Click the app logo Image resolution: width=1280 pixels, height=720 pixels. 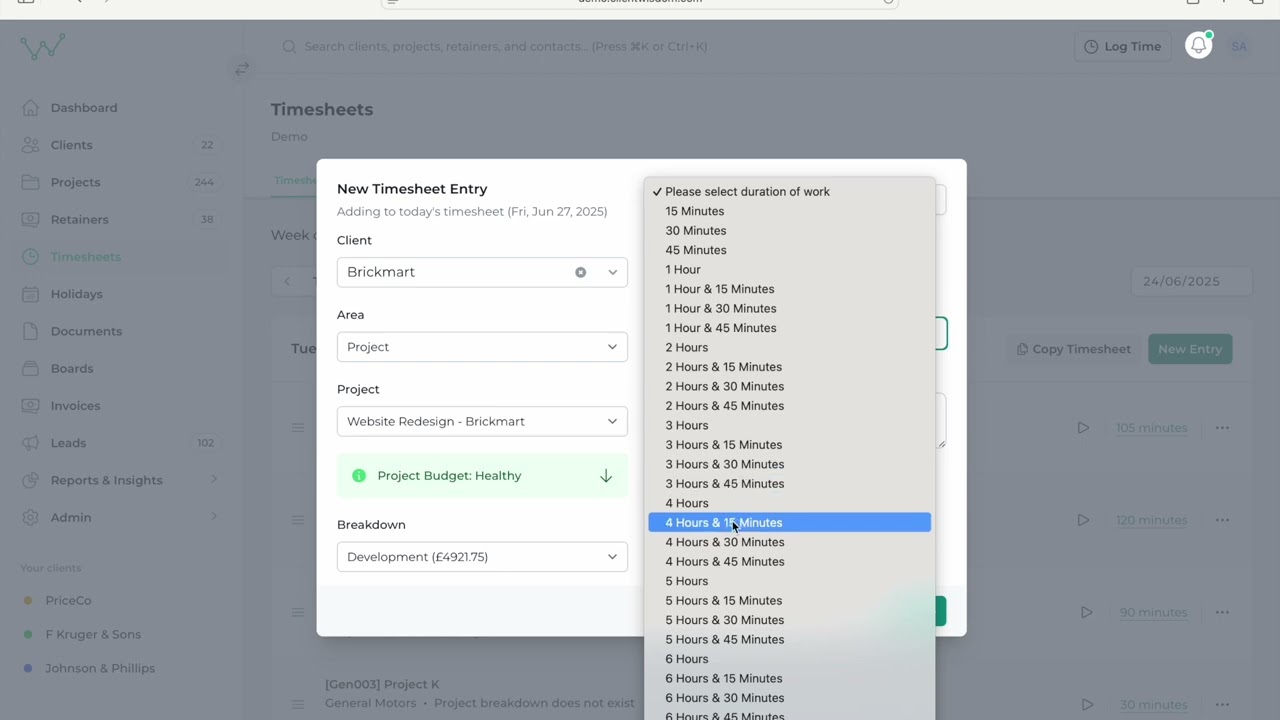[x=42, y=47]
